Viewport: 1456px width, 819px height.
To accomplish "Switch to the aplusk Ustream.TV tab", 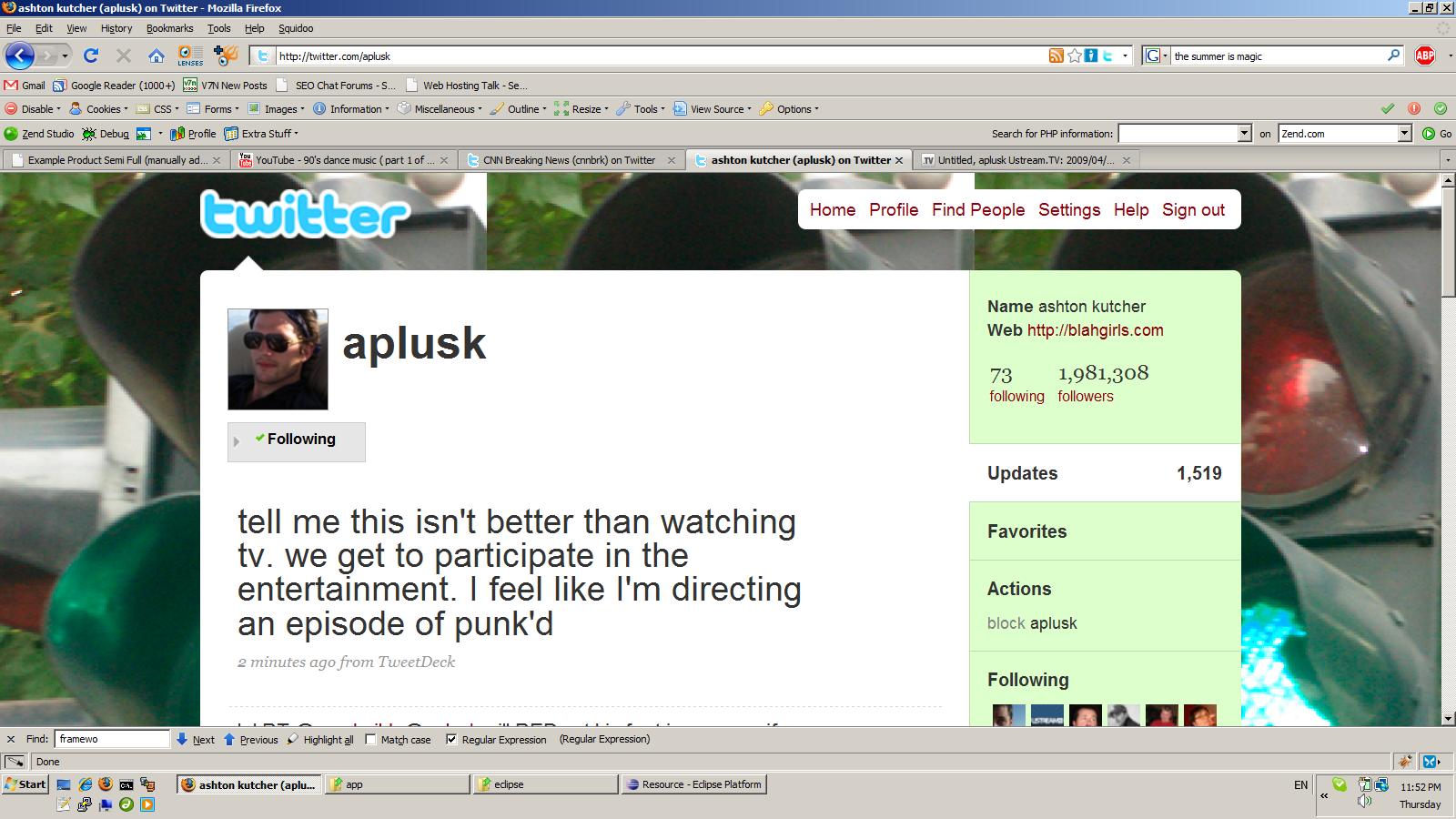I will pos(1026,160).
